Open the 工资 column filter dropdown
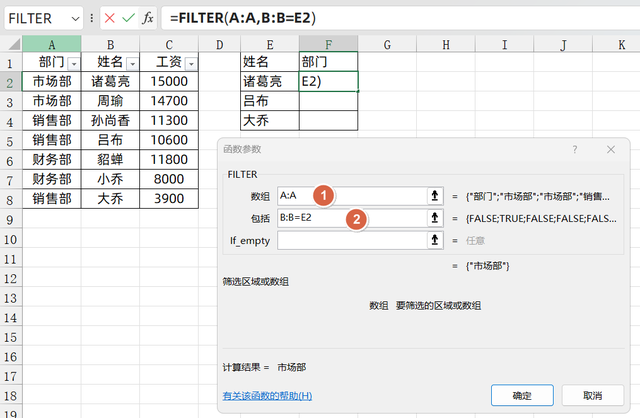The width and height of the screenshot is (640, 418). click(190, 62)
